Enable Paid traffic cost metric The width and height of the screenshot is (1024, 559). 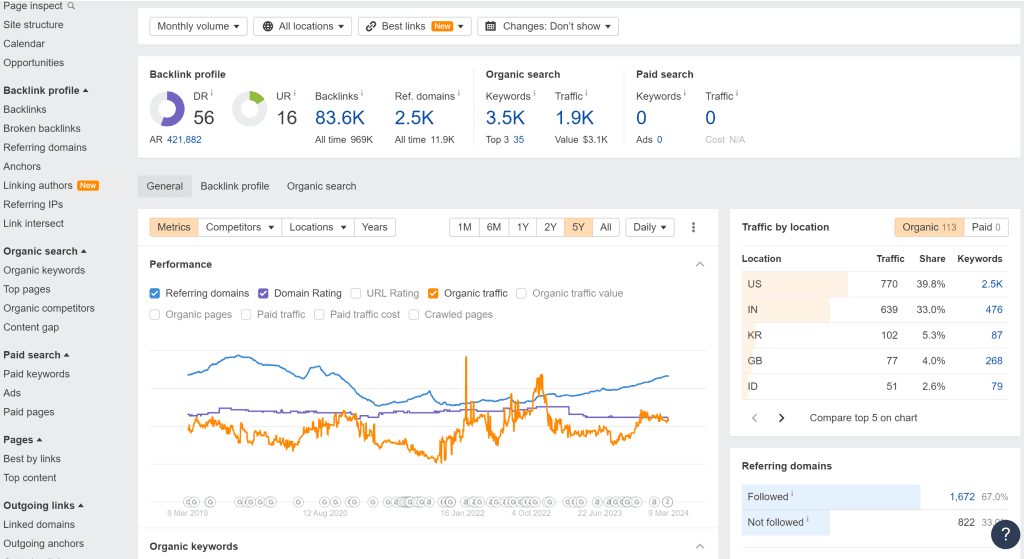319,314
